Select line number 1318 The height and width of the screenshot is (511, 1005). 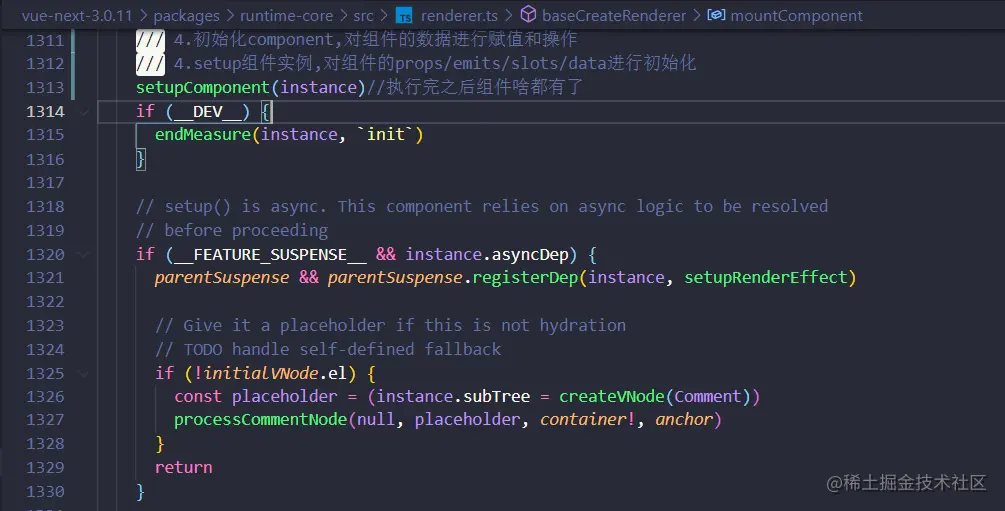point(45,206)
